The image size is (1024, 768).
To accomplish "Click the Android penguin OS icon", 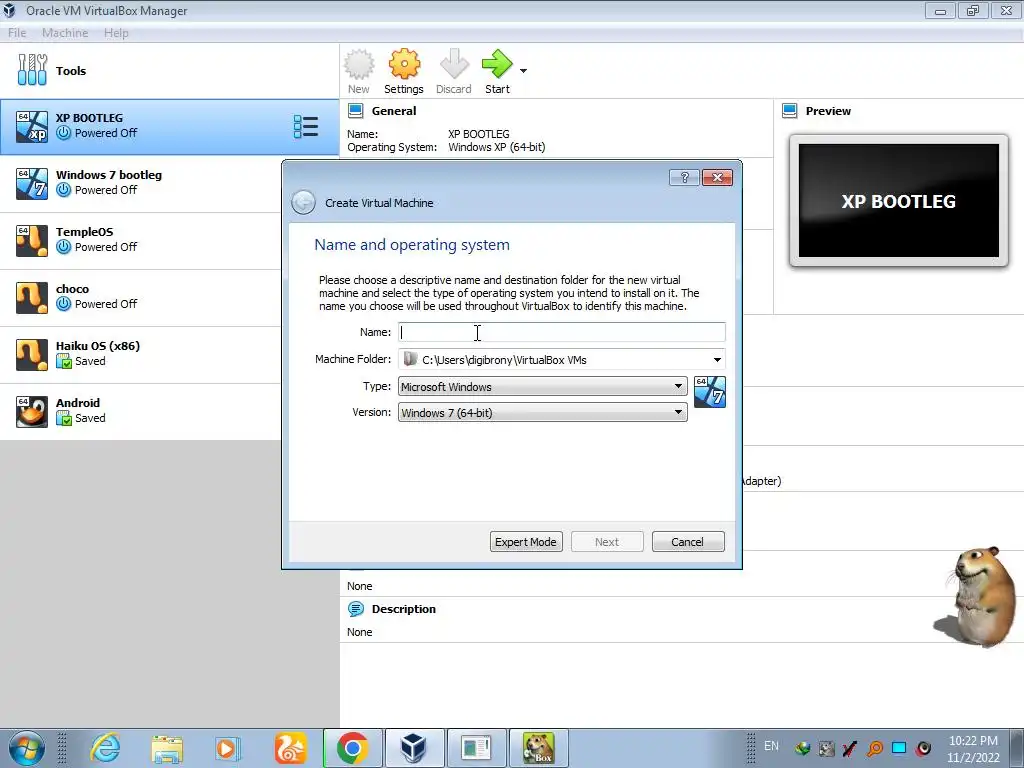I will click(32, 411).
